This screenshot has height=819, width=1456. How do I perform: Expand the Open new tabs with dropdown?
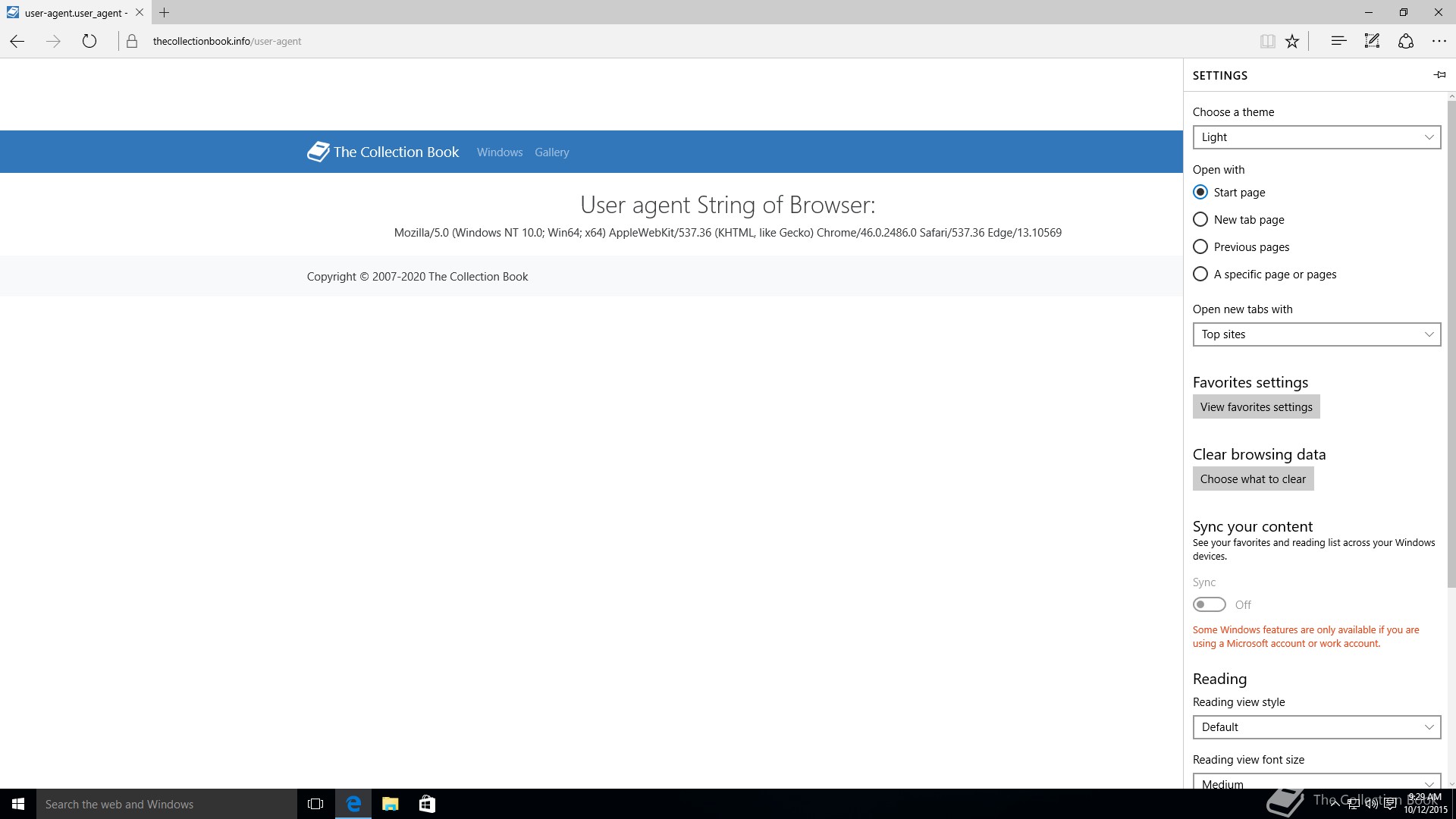click(1316, 334)
